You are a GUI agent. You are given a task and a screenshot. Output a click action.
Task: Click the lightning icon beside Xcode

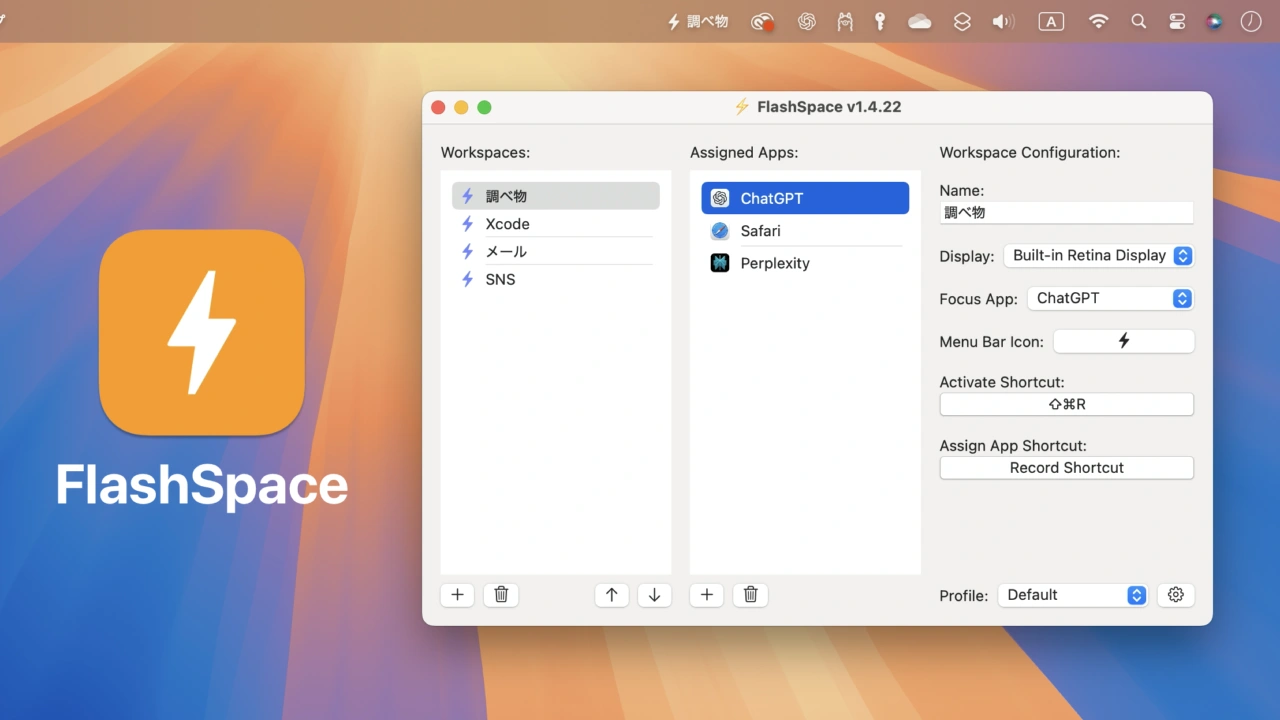click(x=467, y=224)
